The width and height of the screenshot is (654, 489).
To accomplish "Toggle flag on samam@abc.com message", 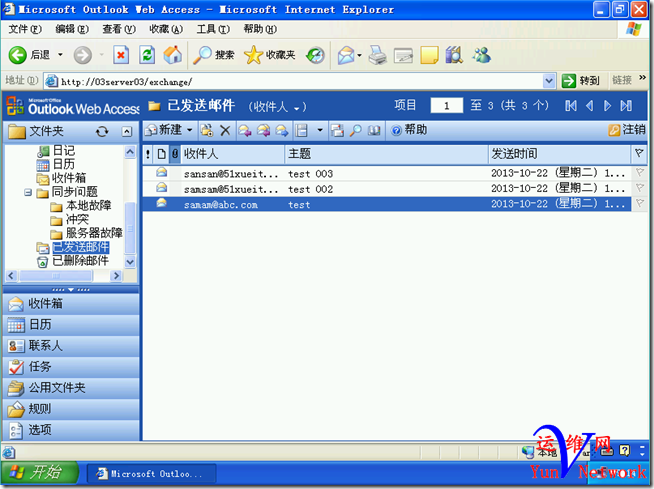I will (x=639, y=203).
